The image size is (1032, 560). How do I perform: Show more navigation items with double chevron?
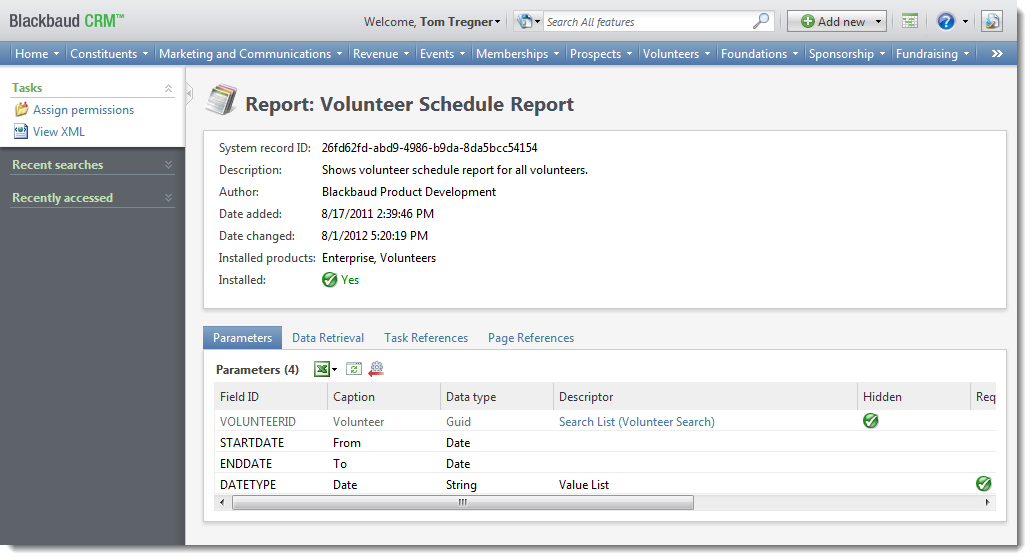coord(997,53)
